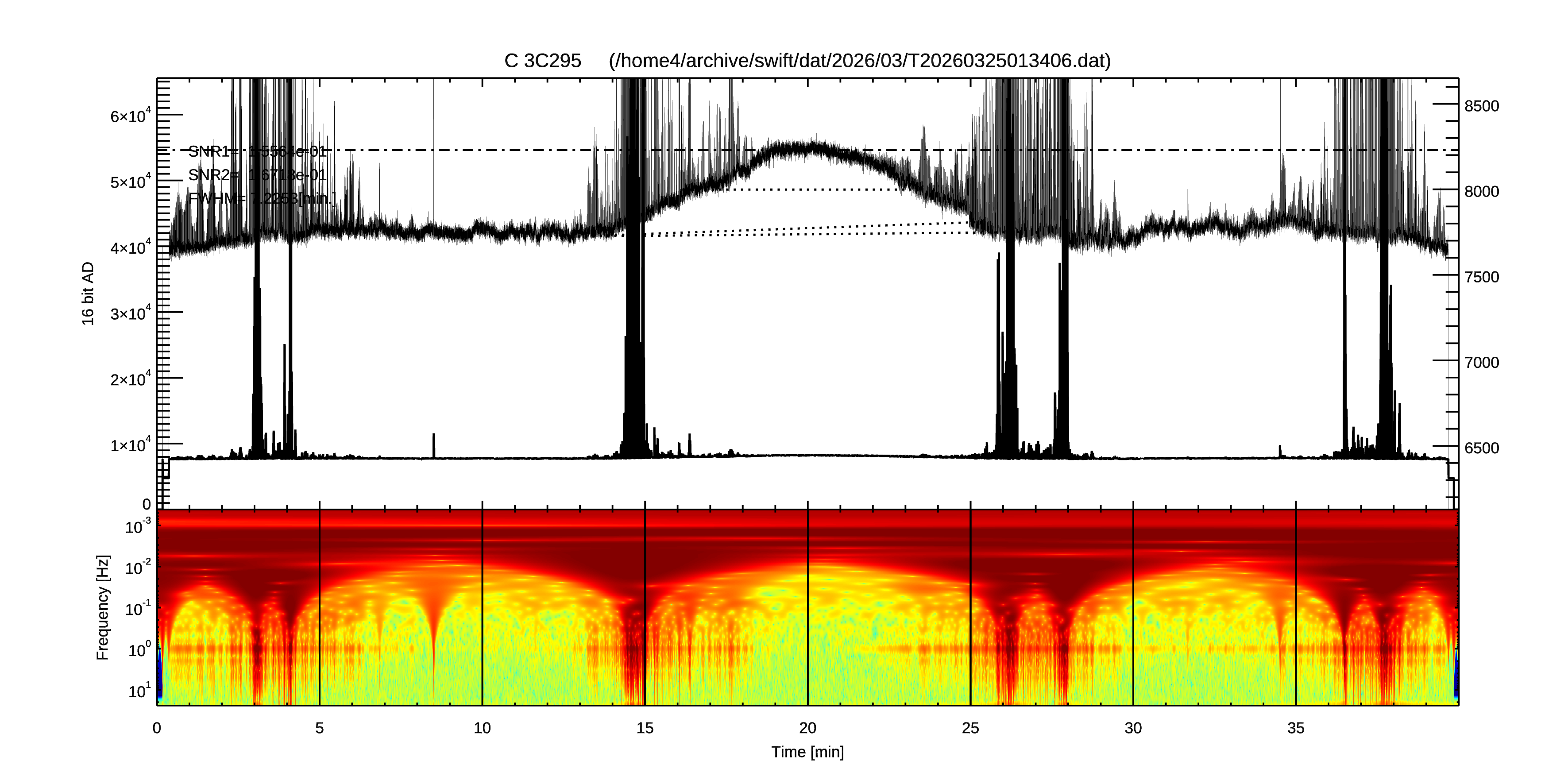This screenshot has width=1568, height=784.
Task: Click the short dotted horizontal line under the peak
Action: pos(815,189)
